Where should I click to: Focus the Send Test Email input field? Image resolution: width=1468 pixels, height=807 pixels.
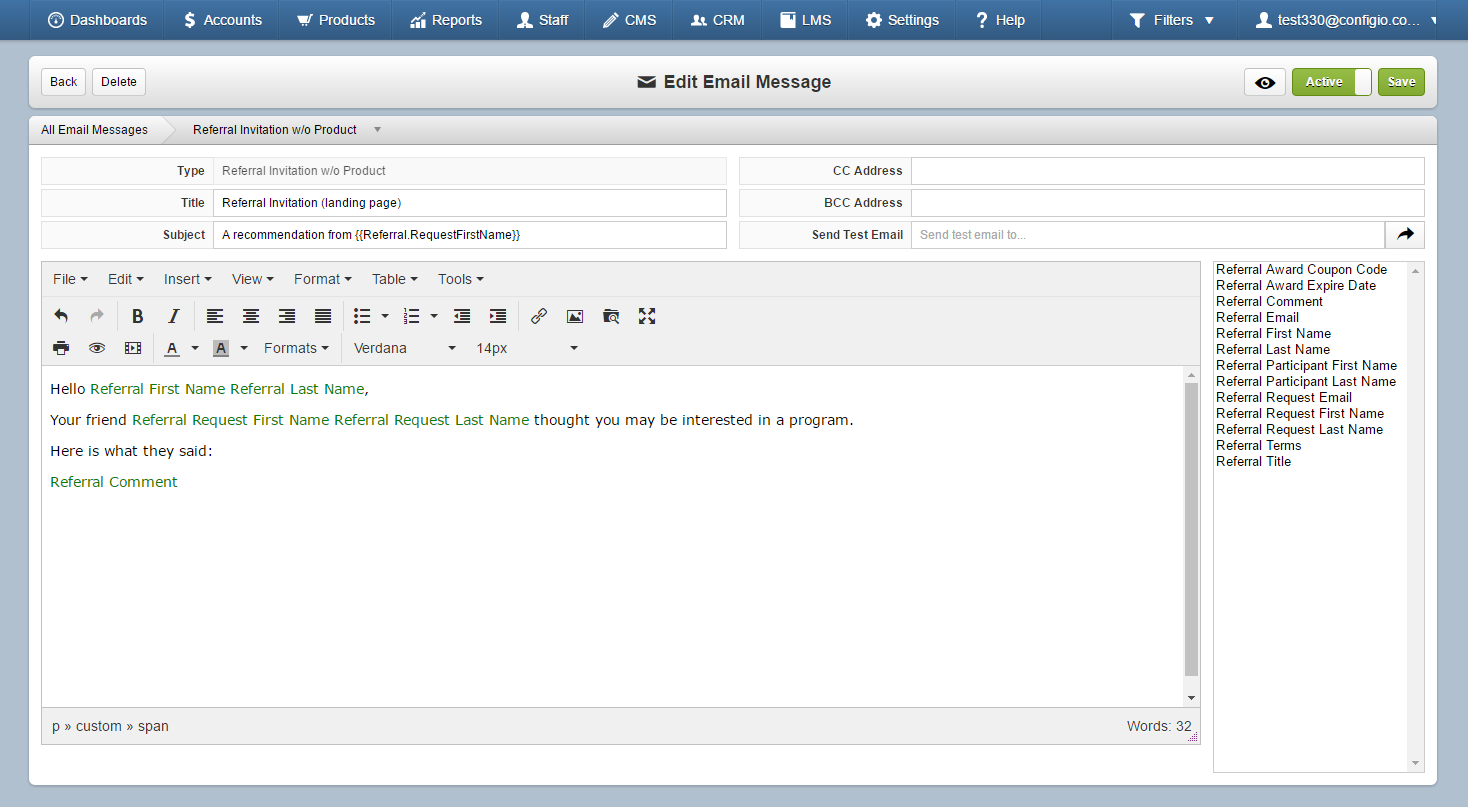(1147, 235)
